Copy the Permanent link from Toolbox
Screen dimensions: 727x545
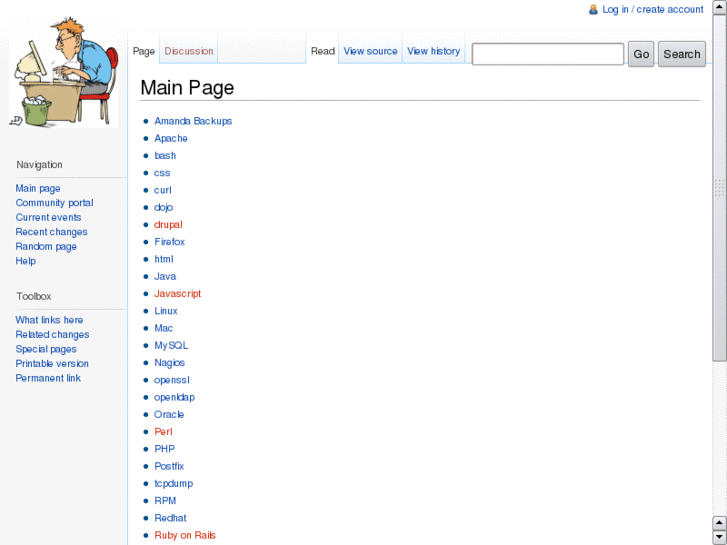click(48, 378)
